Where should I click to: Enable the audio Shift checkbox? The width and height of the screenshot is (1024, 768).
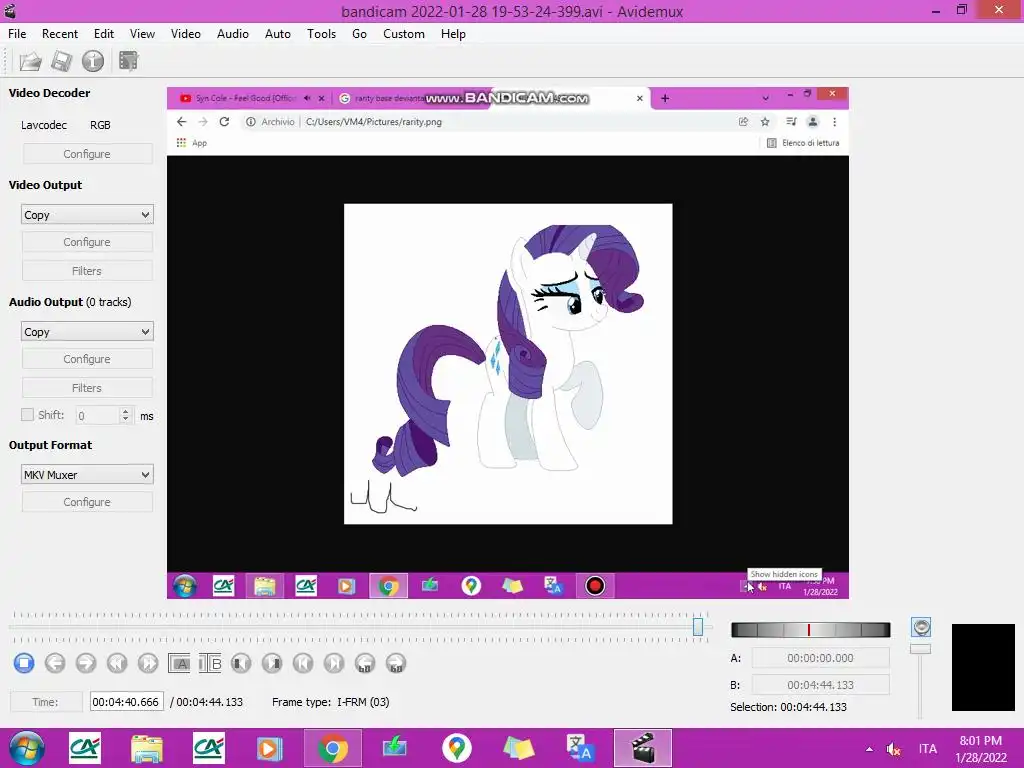(x=27, y=415)
